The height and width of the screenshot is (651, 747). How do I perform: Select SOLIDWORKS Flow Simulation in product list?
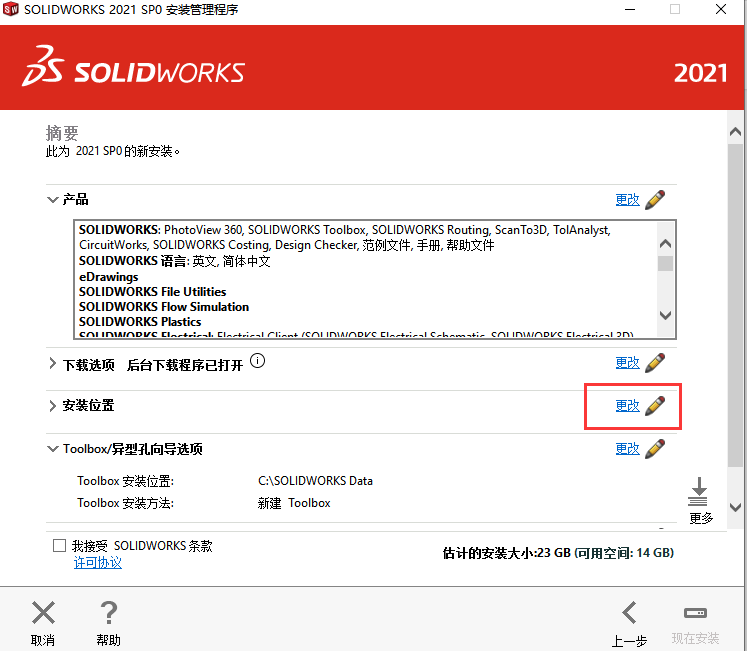click(164, 307)
